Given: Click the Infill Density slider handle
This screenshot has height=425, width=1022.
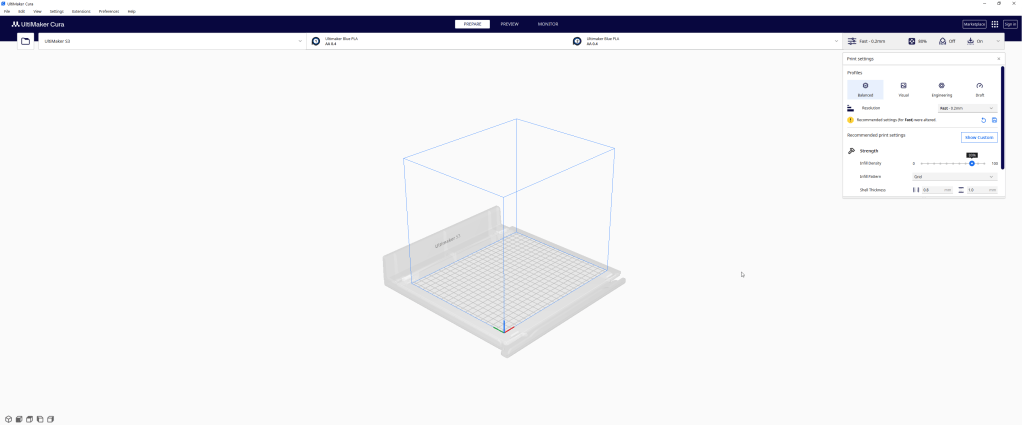Looking at the screenshot, I should pos(972,163).
